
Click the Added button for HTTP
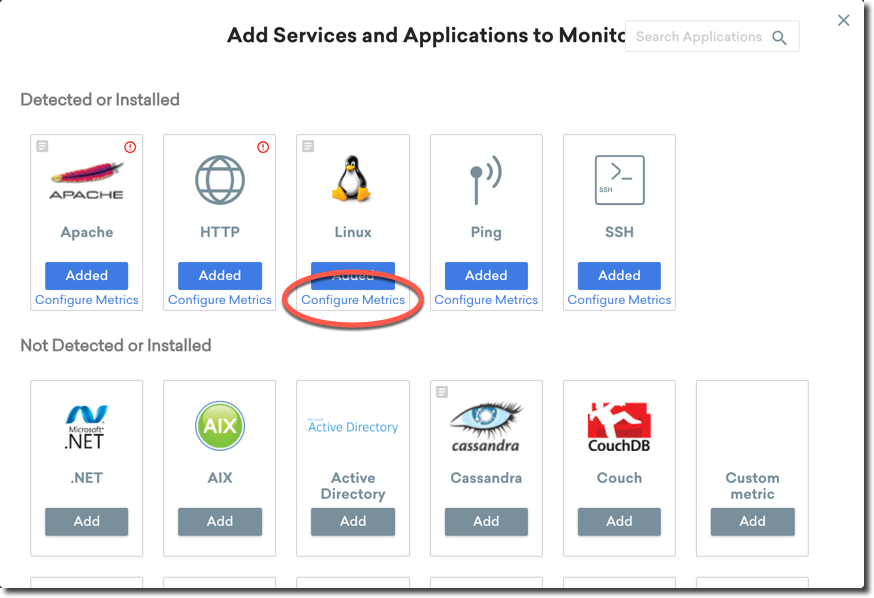click(220, 275)
